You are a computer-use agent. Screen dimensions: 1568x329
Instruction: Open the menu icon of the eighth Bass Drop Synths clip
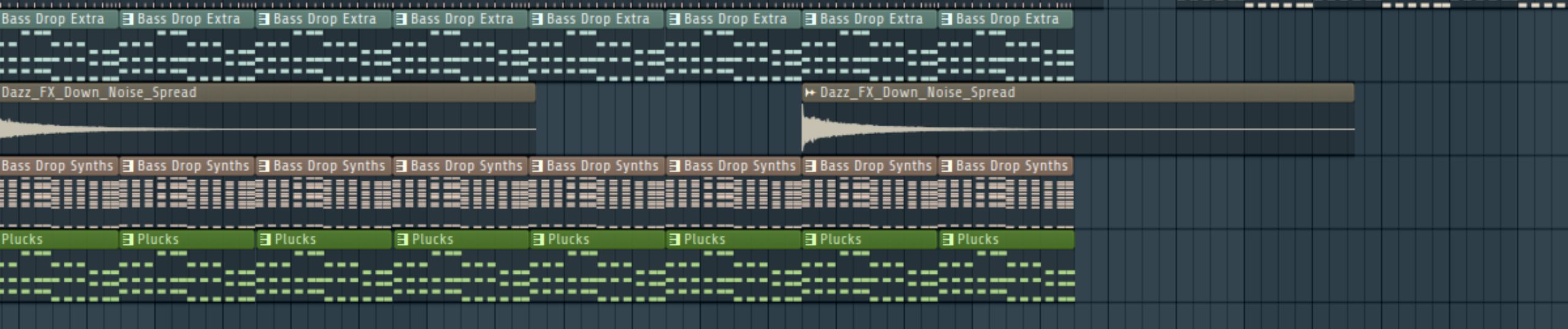click(946, 166)
